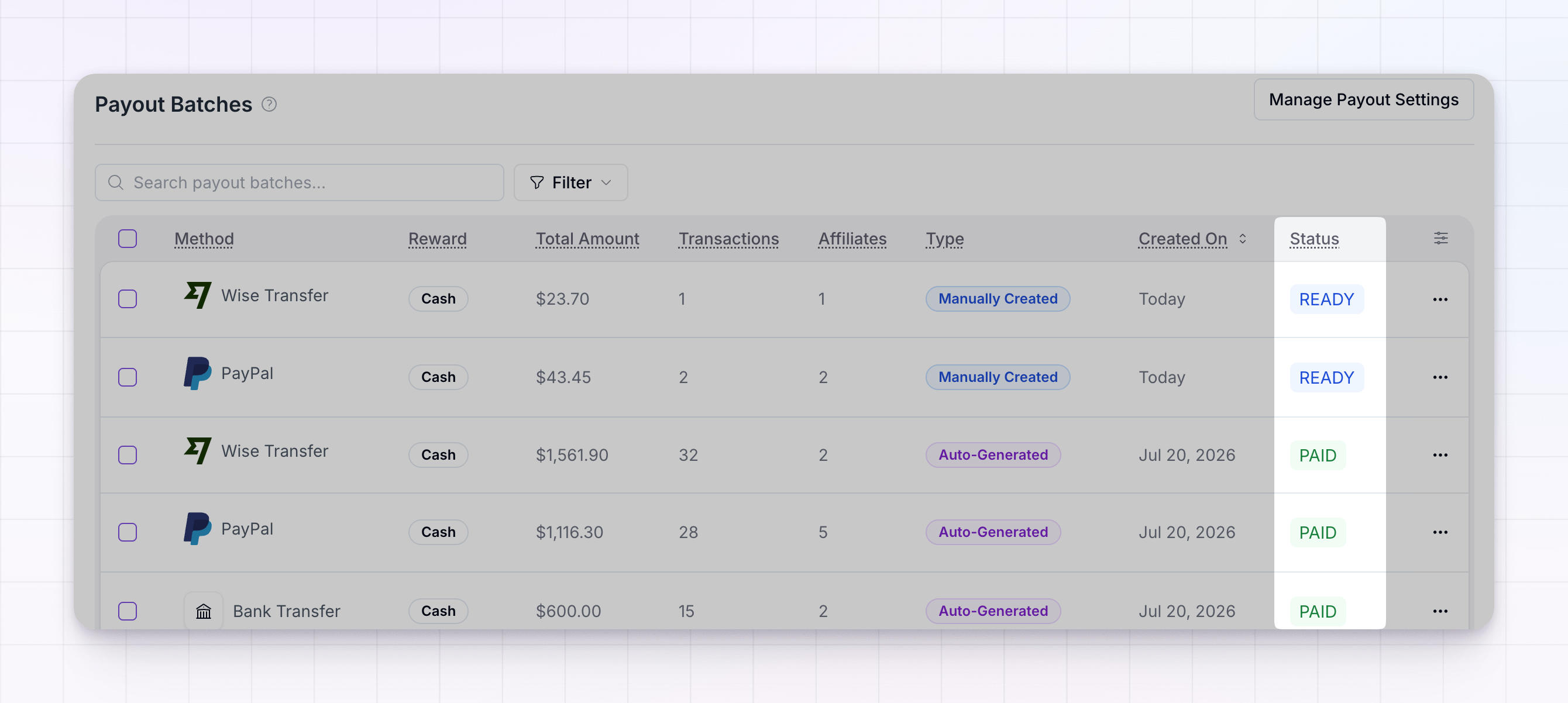
Task: Open the table column settings icon
Action: (x=1440, y=238)
